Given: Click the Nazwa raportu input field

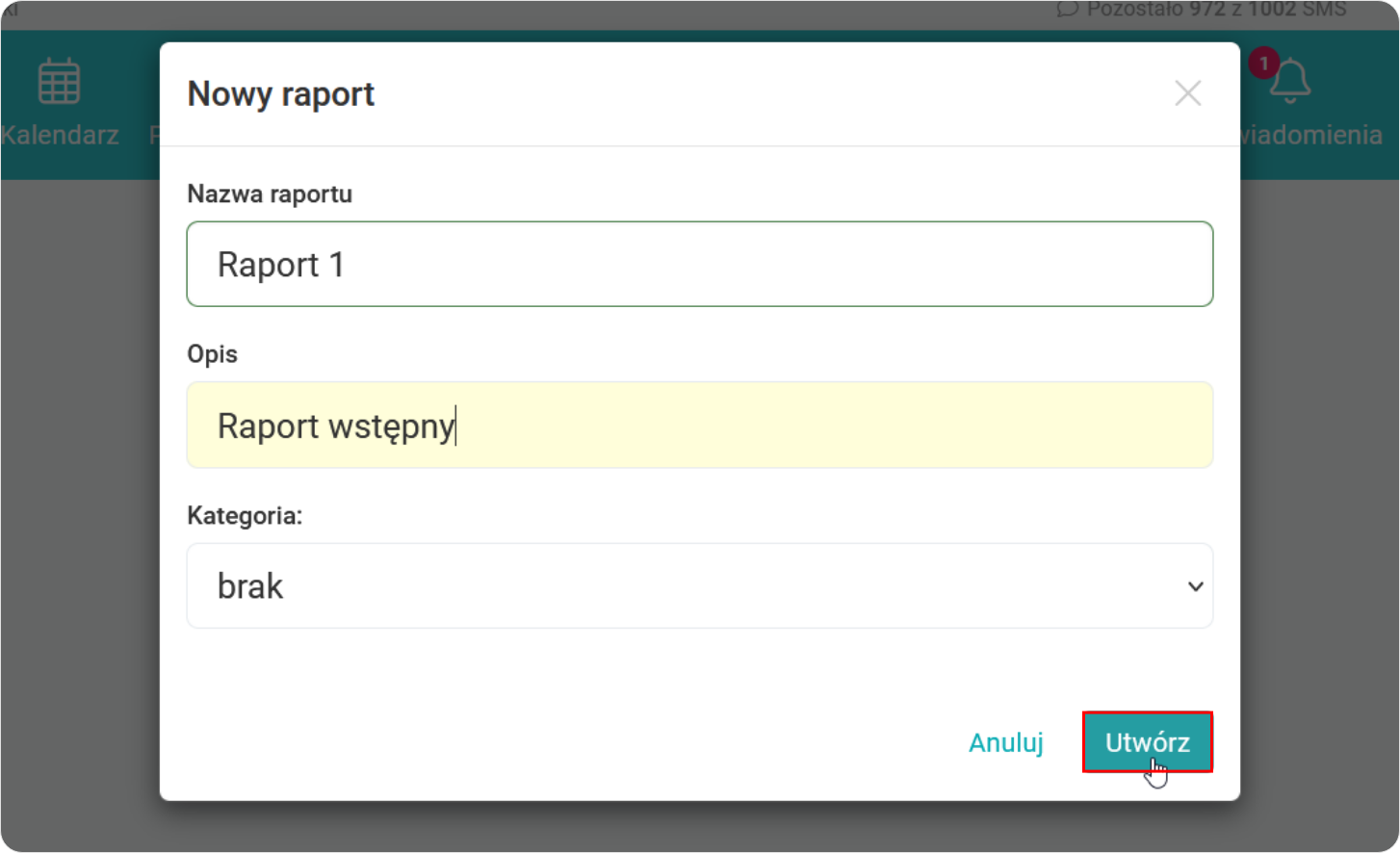Looking at the screenshot, I should (700, 264).
